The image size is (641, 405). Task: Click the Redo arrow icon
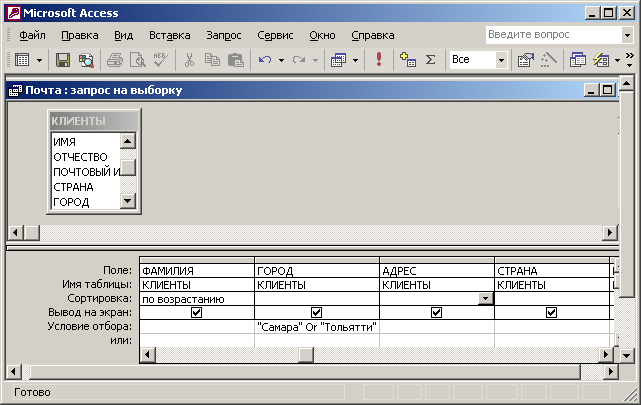pyautogui.click(x=299, y=60)
